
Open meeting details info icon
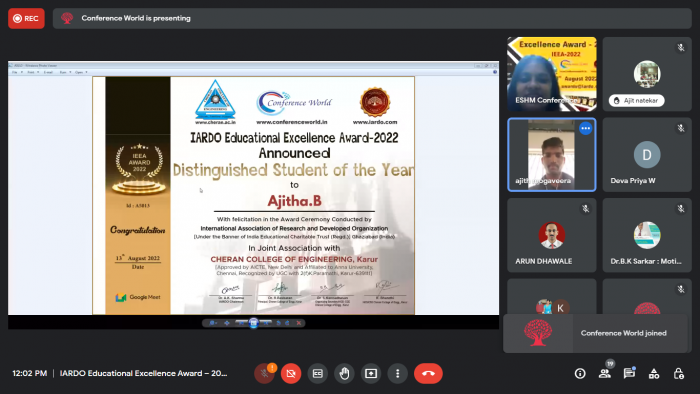point(580,373)
